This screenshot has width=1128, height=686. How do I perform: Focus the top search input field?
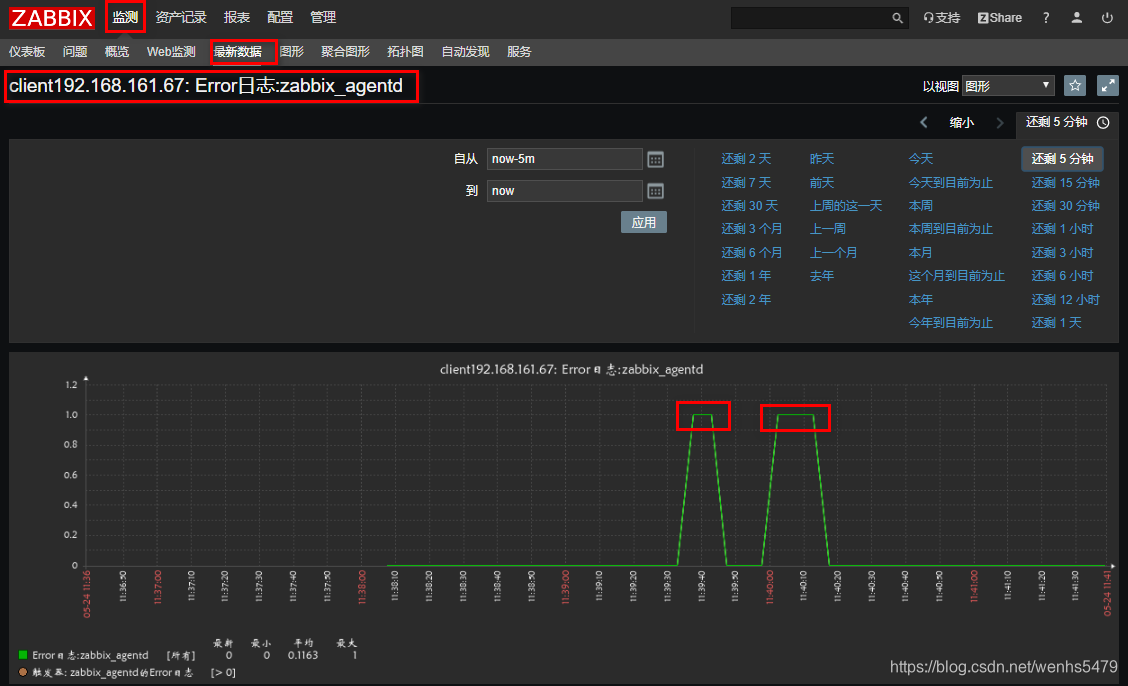pos(810,18)
